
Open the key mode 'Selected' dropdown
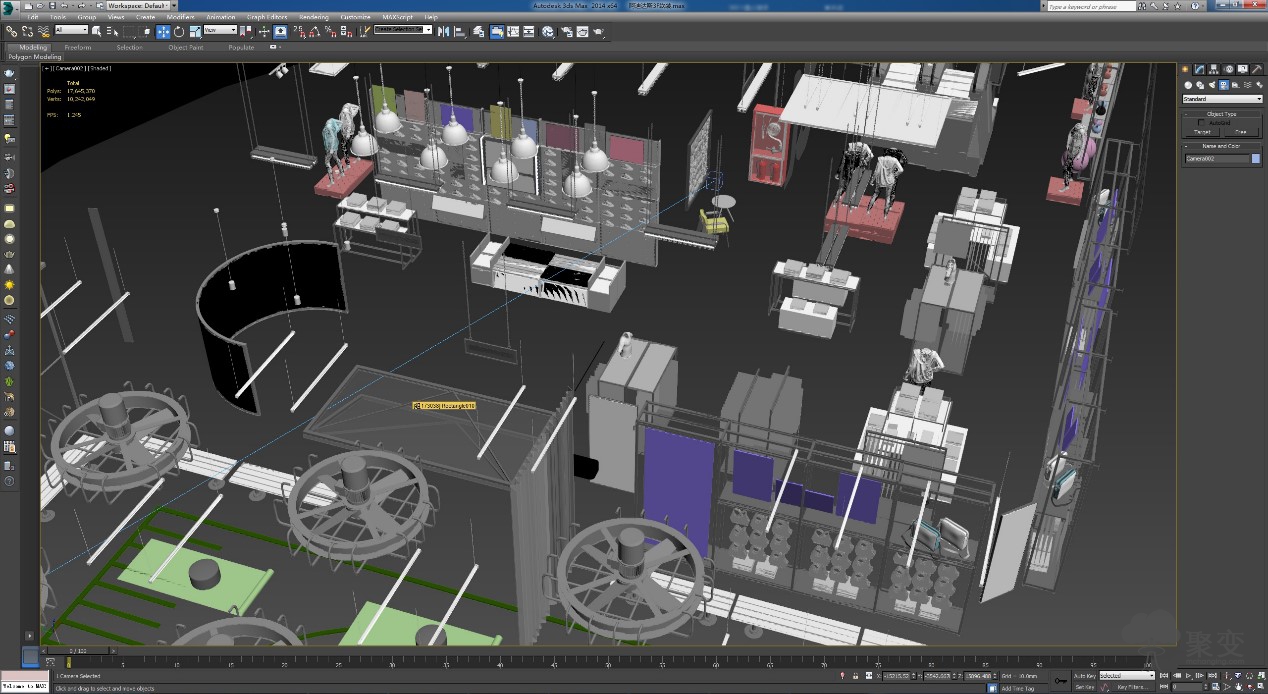point(1127,676)
